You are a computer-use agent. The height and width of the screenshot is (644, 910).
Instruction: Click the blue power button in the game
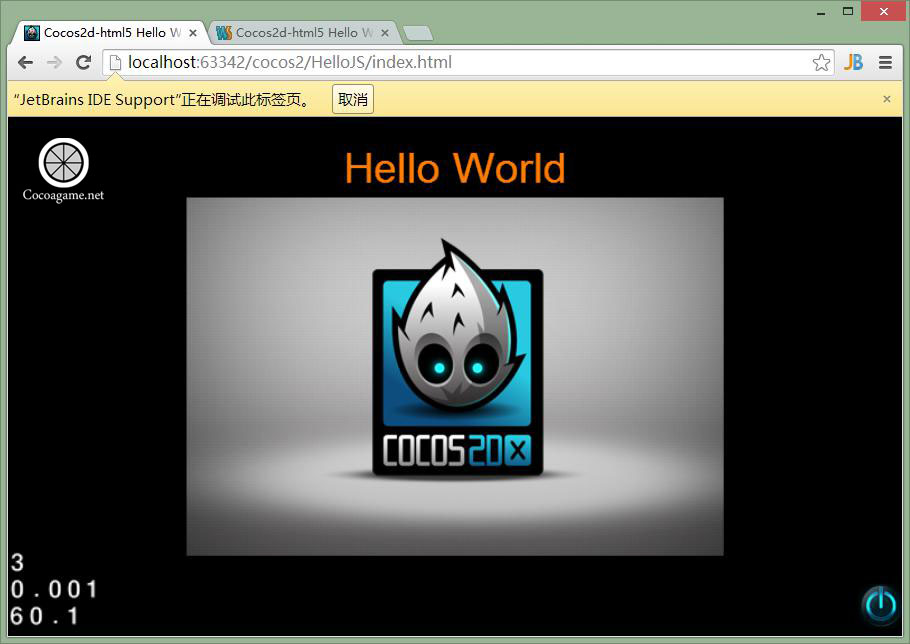881,605
